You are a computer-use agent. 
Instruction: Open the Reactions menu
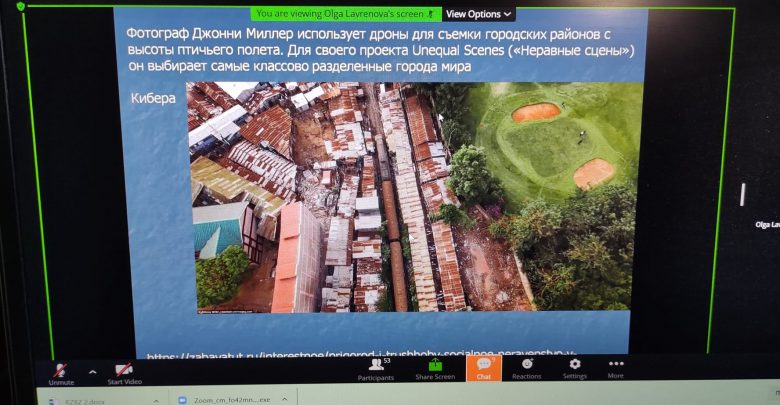(526, 369)
